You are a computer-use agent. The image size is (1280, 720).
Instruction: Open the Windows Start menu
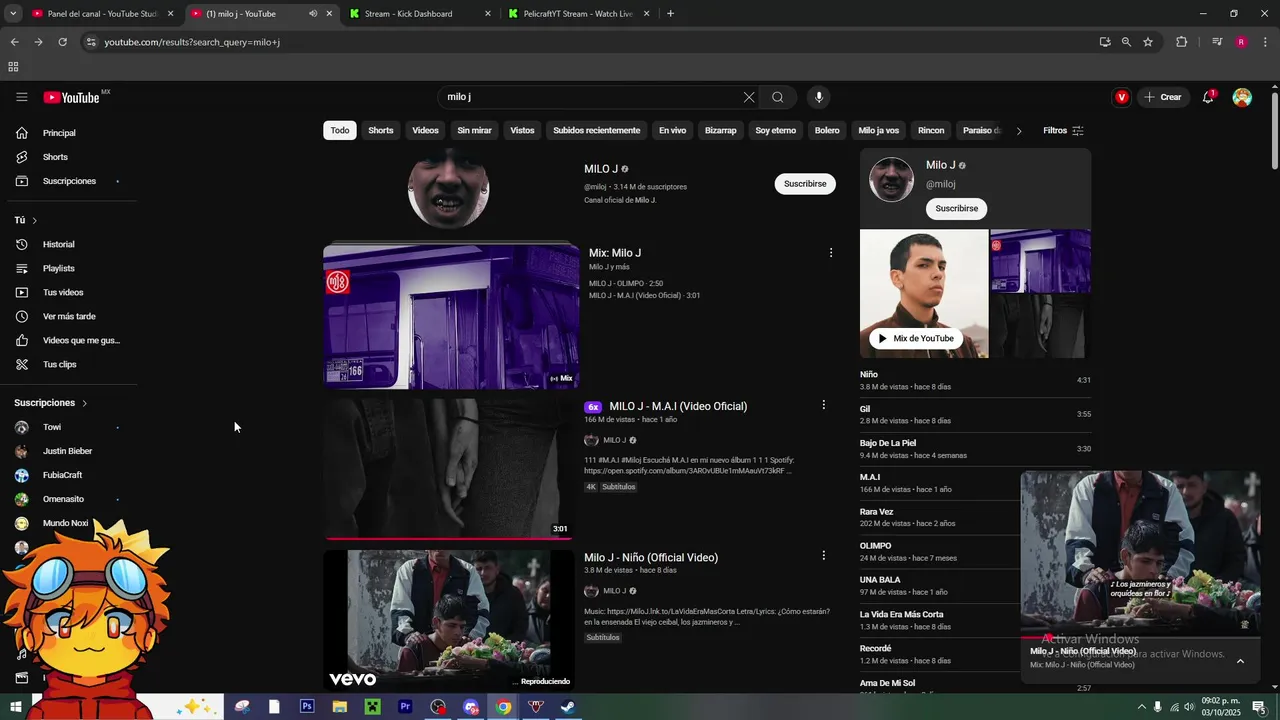tap(16, 706)
